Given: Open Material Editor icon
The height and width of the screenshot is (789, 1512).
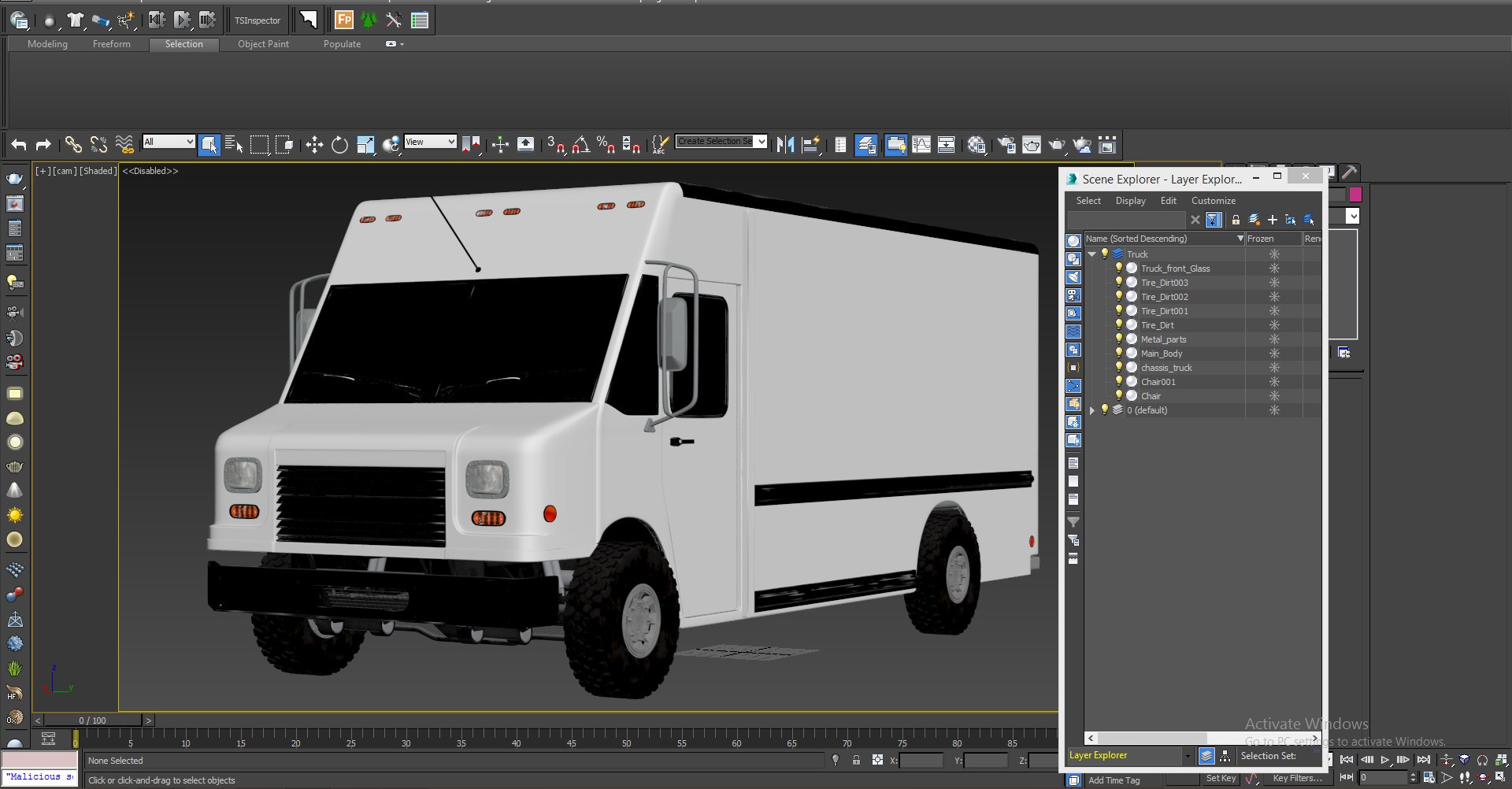Looking at the screenshot, I should 976,144.
